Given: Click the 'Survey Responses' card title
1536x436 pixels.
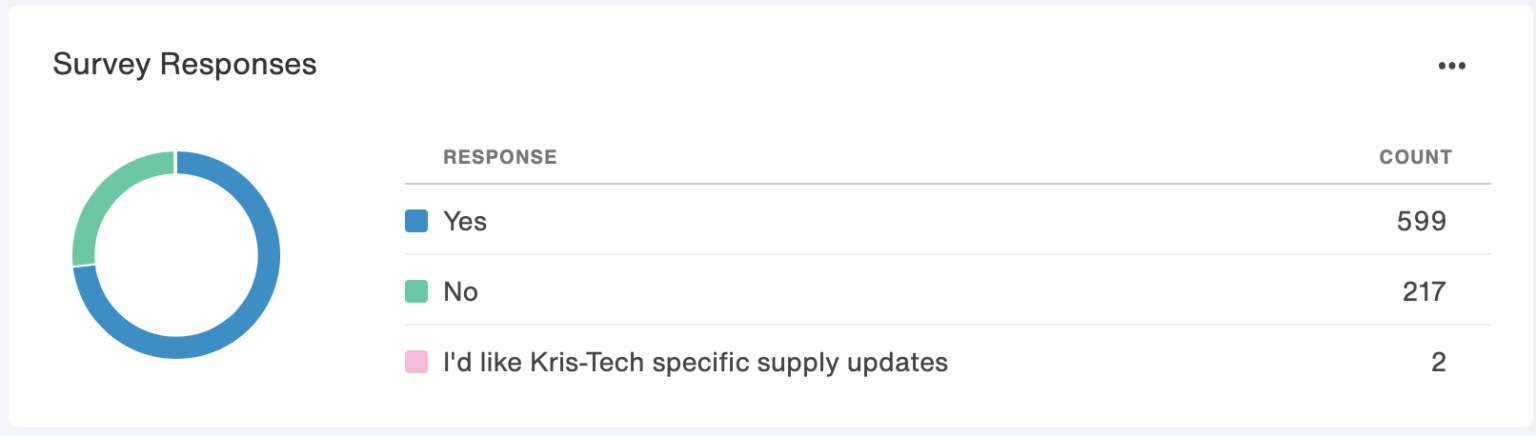Looking at the screenshot, I should tap(185, 64).
